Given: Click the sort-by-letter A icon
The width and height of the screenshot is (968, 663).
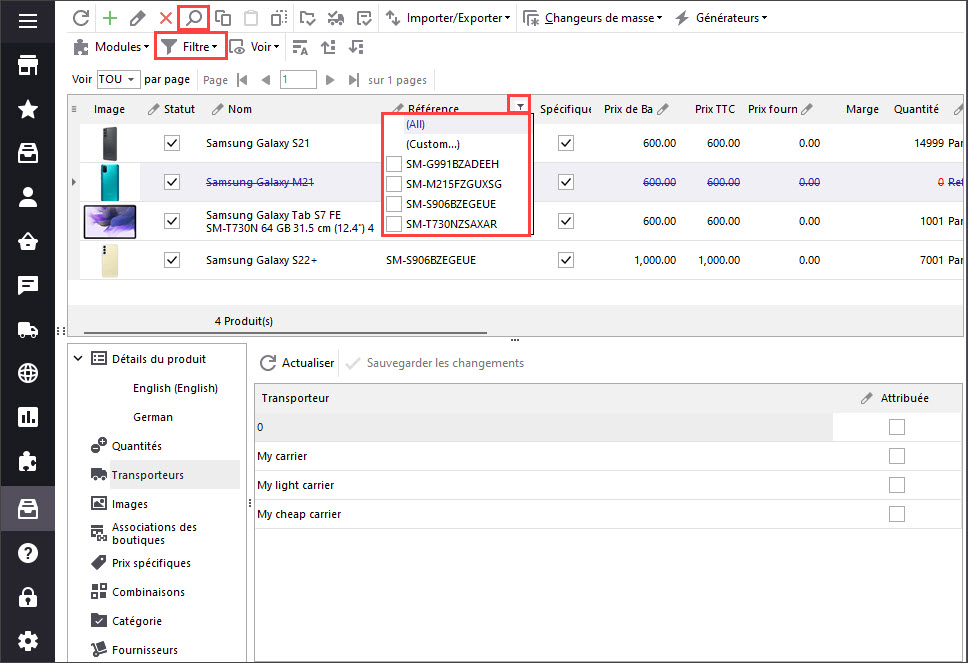Looking at the screenshot, I should click(x=300, y=47).
